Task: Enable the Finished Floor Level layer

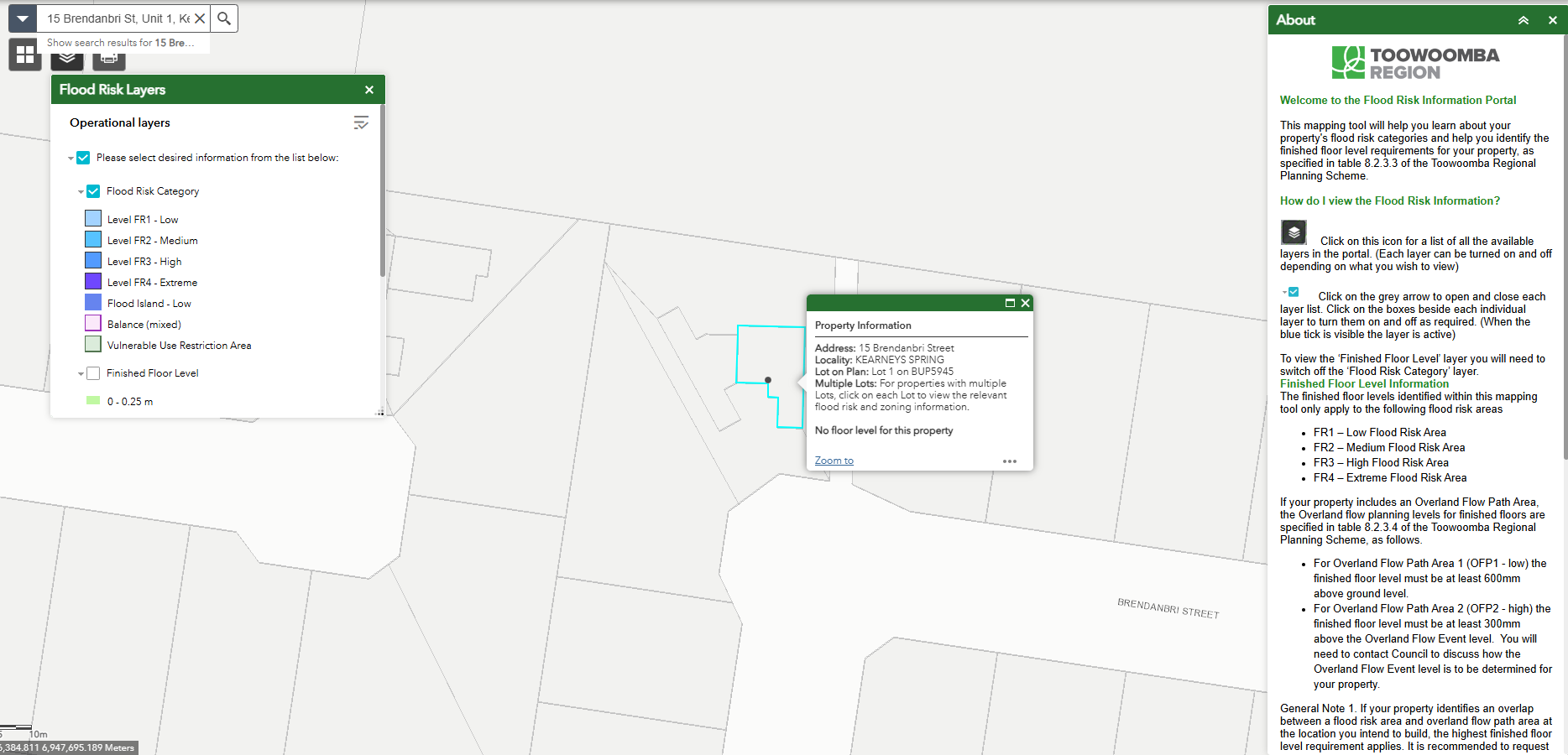Action: (93, 373)
